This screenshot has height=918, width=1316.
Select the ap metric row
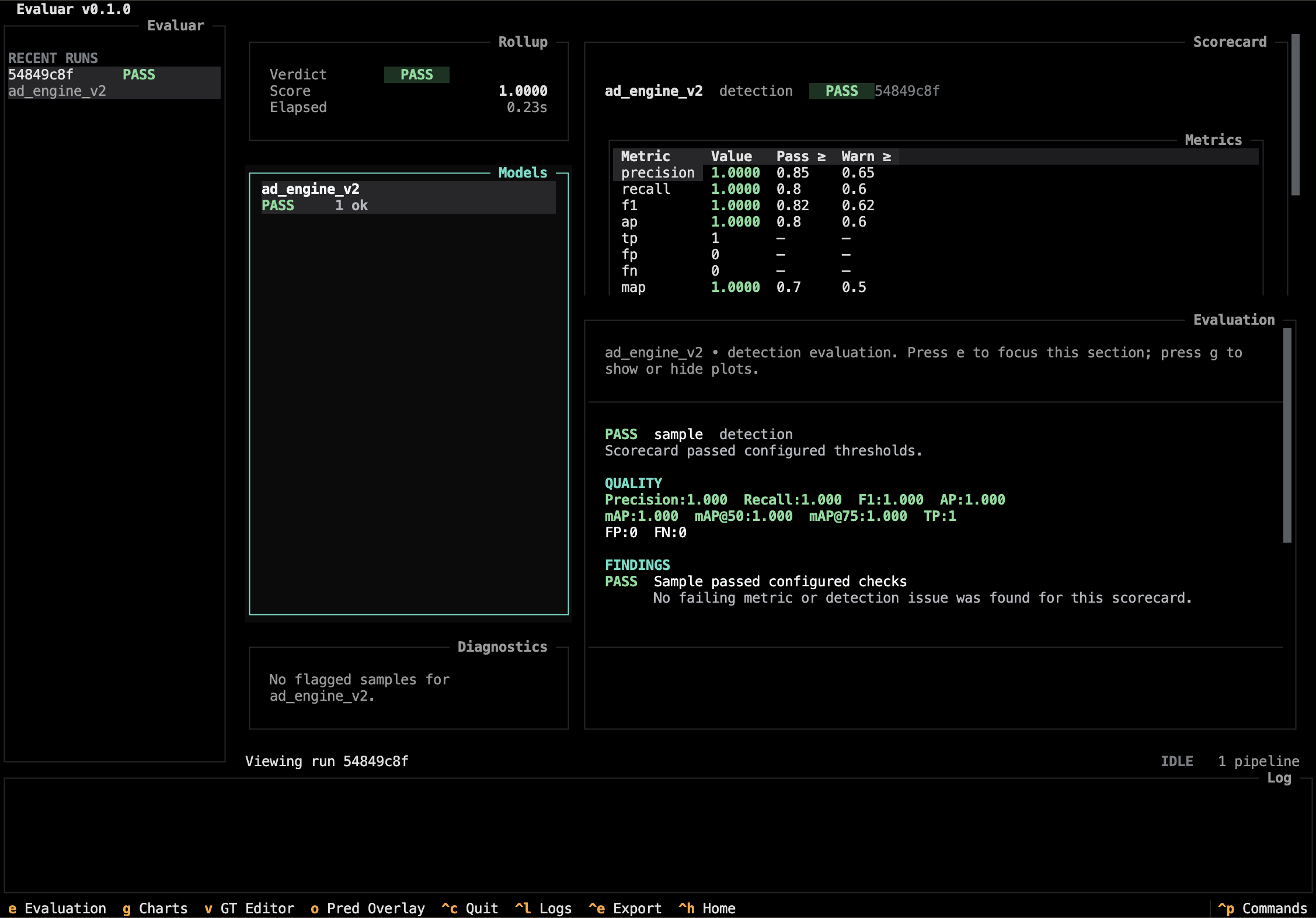coord(935,222)
